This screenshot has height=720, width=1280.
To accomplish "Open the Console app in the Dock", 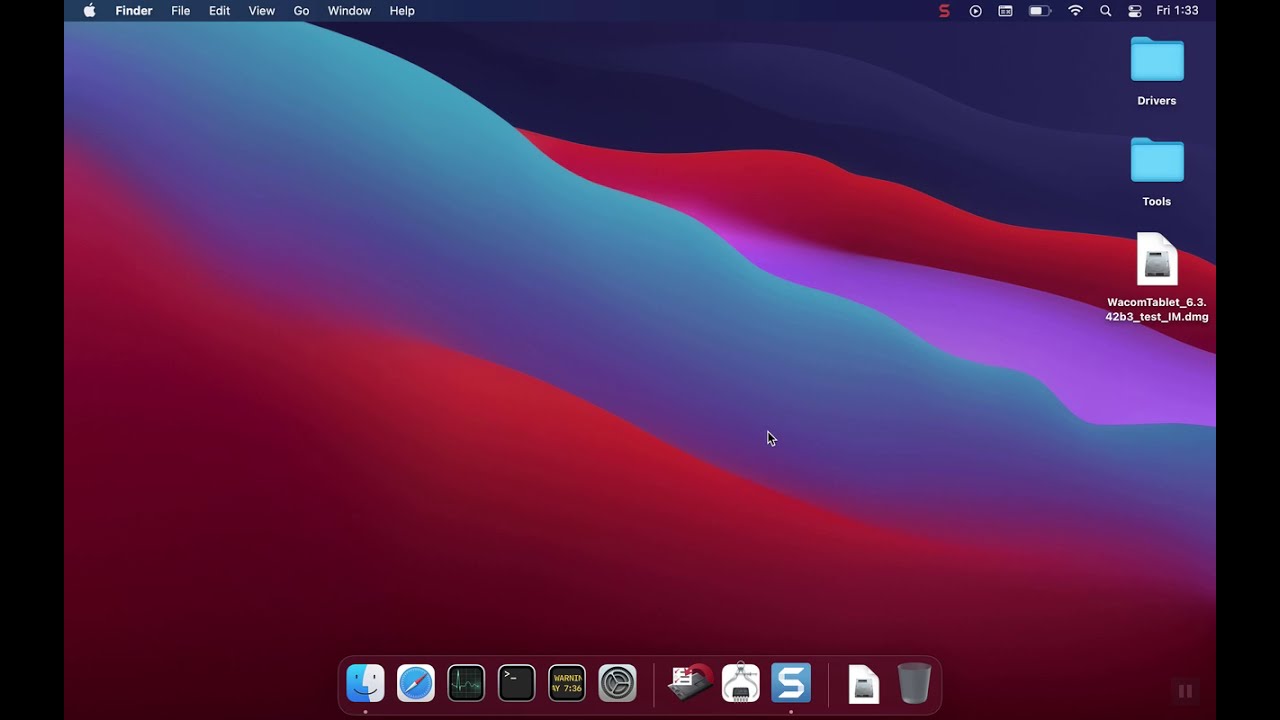I will pos(567,684).
